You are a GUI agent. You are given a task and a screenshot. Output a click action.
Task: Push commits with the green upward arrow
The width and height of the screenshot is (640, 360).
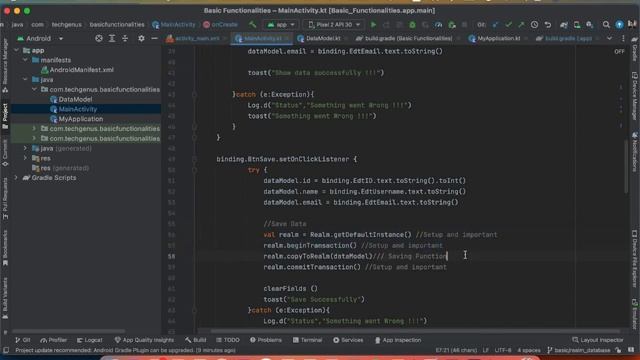point(521,25)
